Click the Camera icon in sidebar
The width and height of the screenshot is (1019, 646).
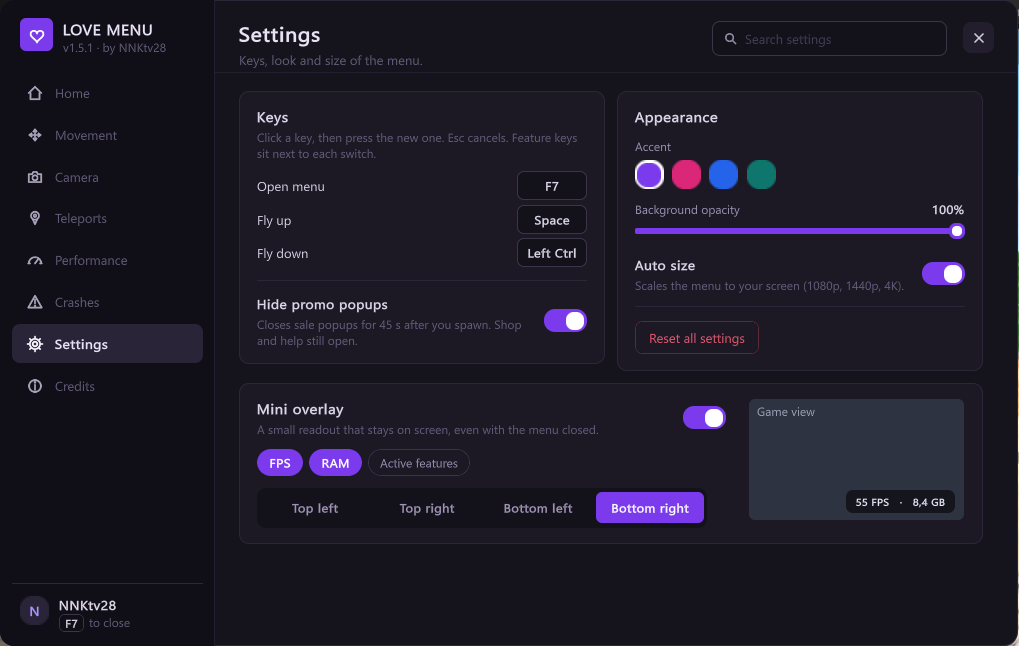35,177
